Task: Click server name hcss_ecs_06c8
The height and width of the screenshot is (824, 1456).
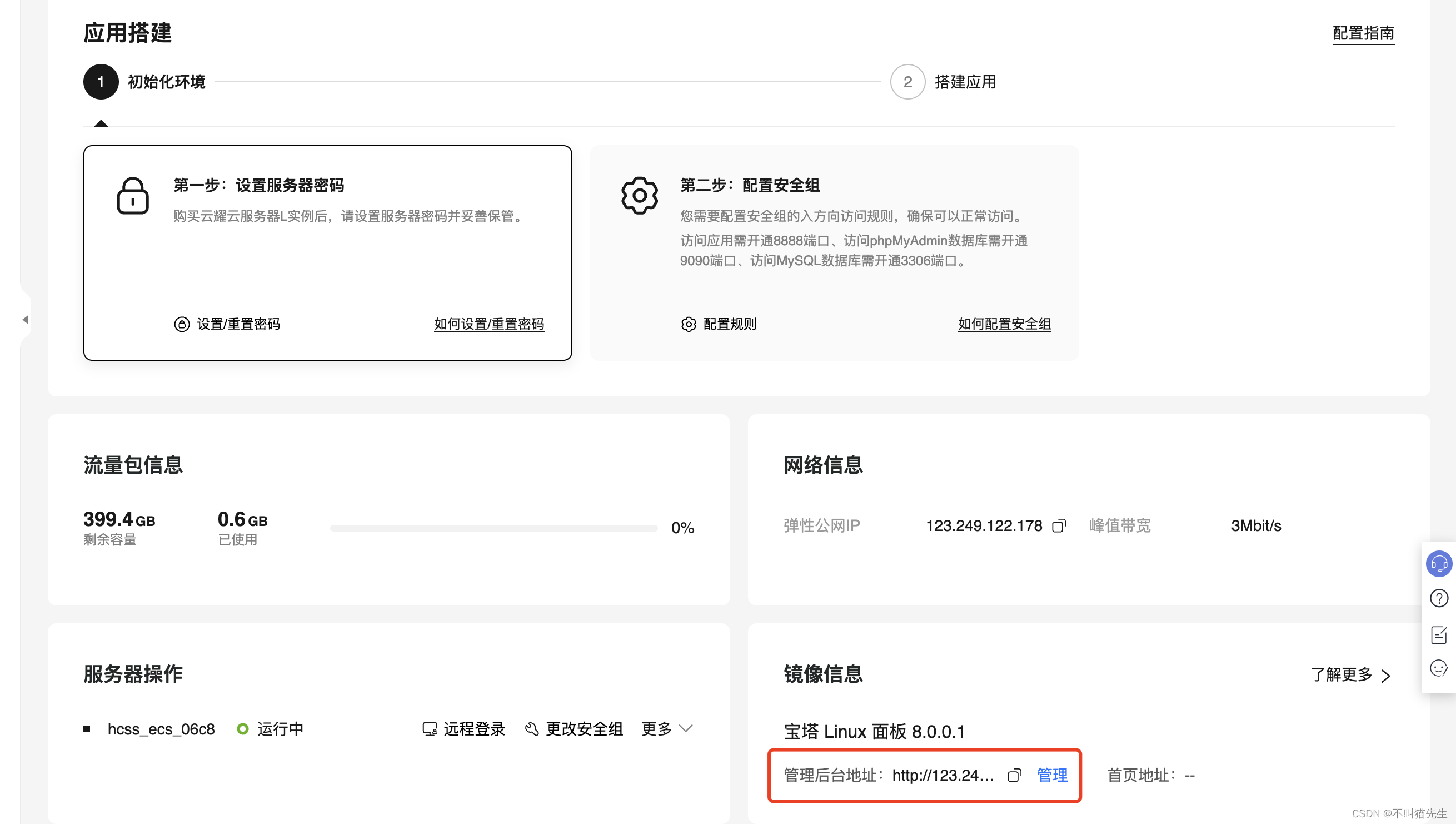Action: click(x=161, y=729)
